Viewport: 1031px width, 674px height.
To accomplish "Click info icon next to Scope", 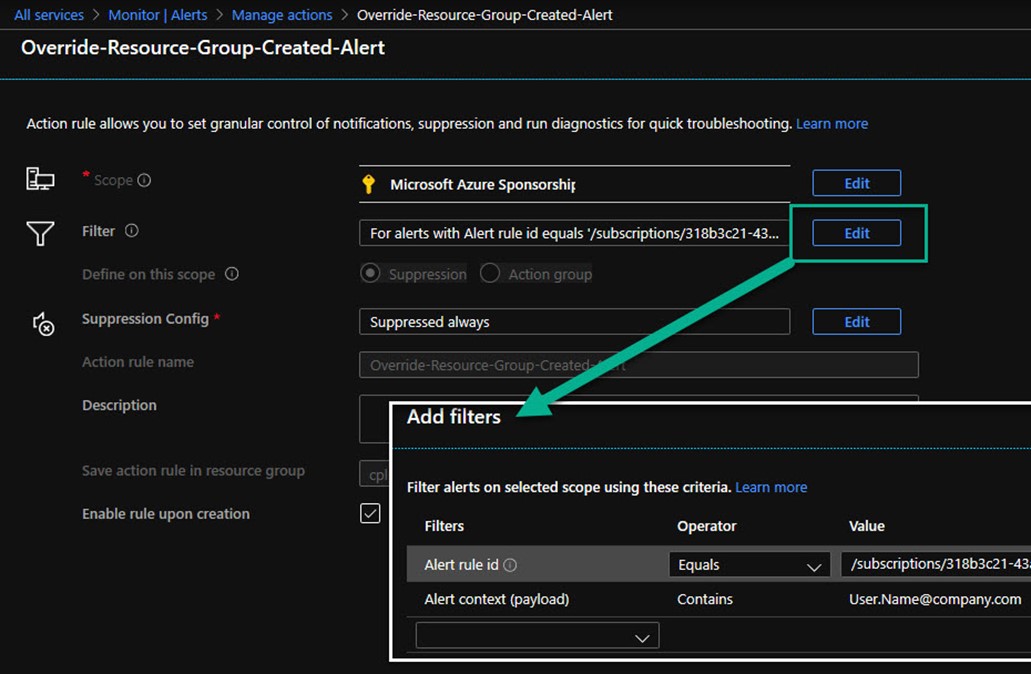I will pos(144,181).
